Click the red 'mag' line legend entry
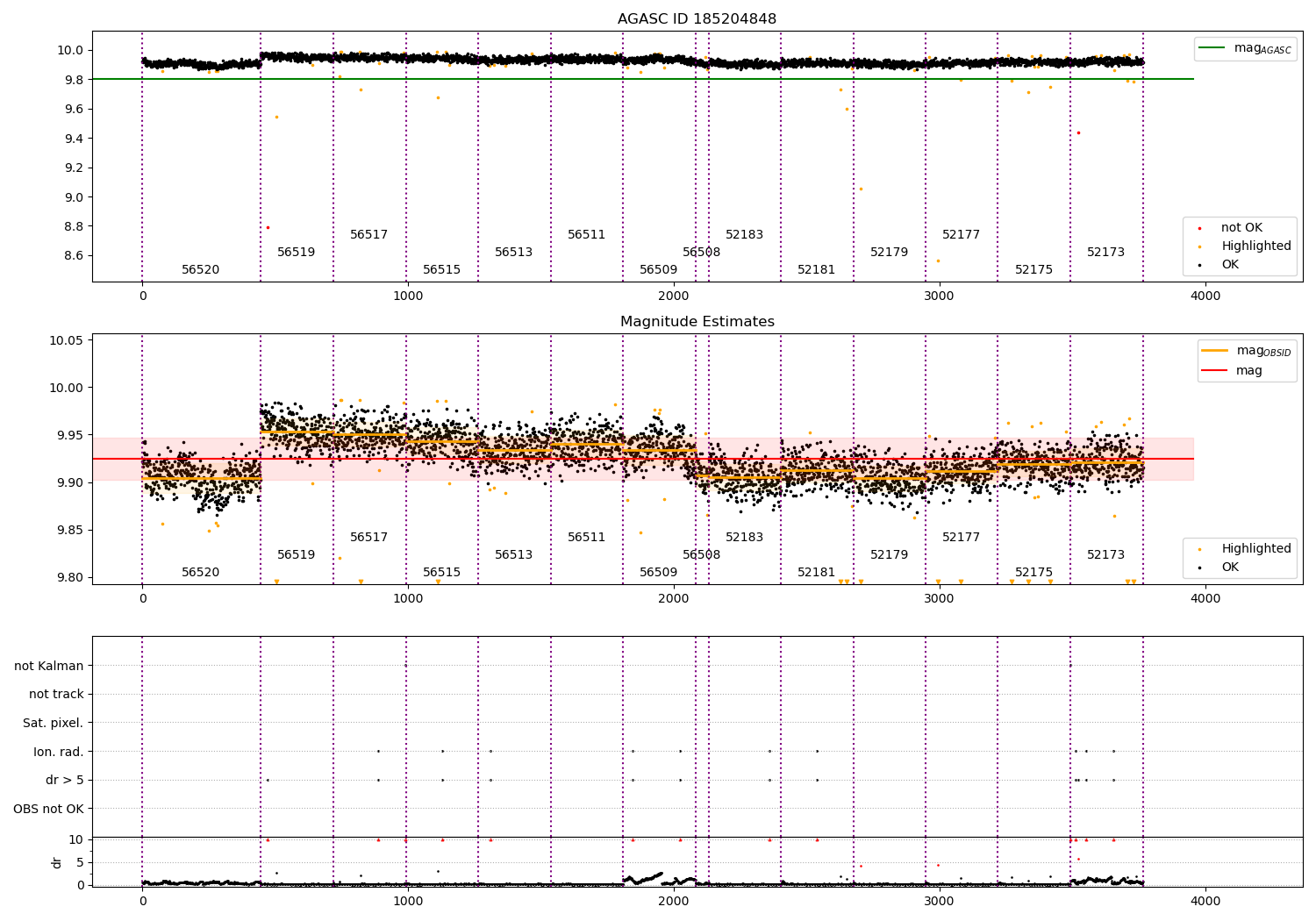Image resolution: width=1316 pixels, height=921 pixels. click(1233, 370)
